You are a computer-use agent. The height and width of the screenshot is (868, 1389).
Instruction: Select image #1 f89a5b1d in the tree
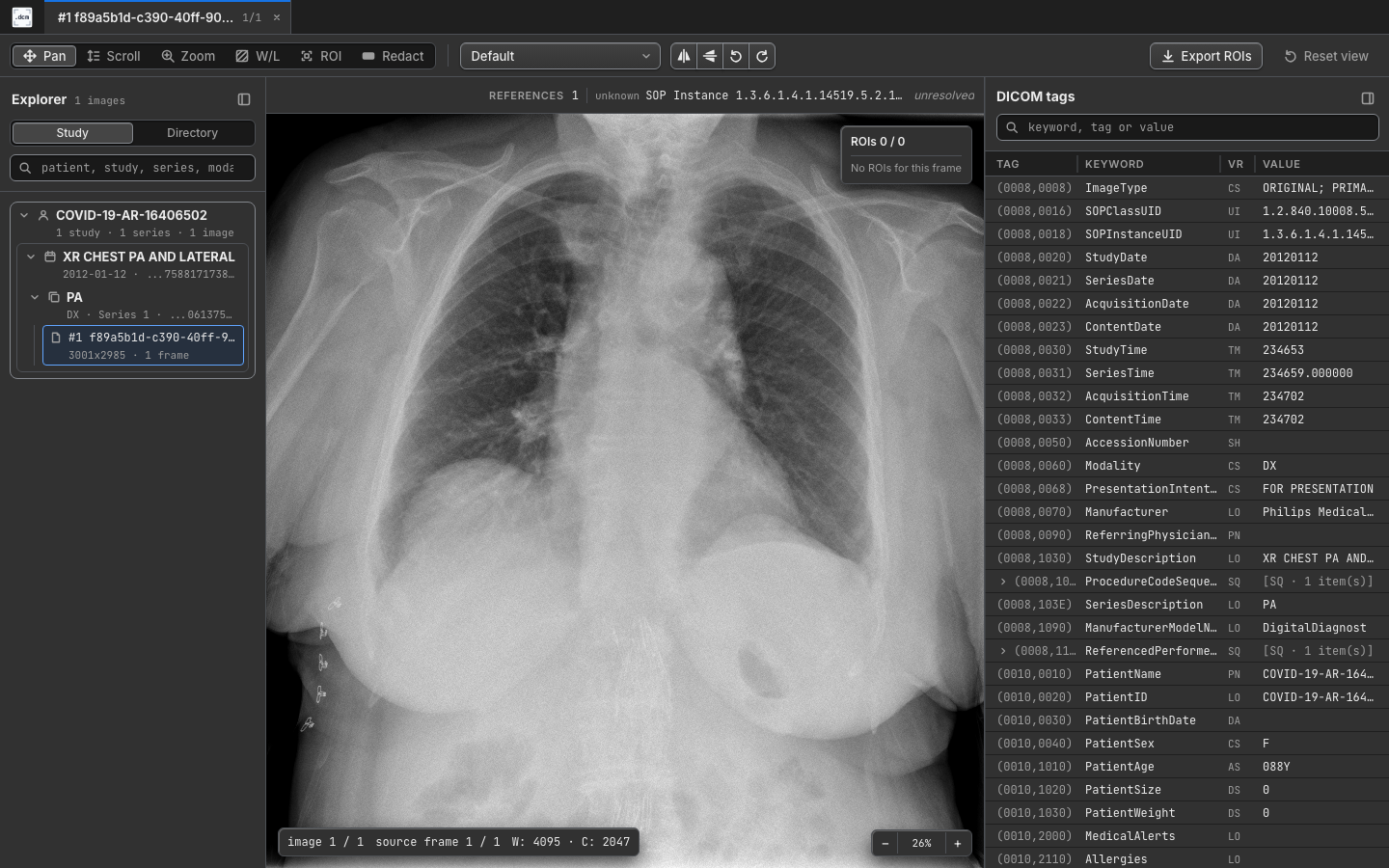(x=143, y=345)
